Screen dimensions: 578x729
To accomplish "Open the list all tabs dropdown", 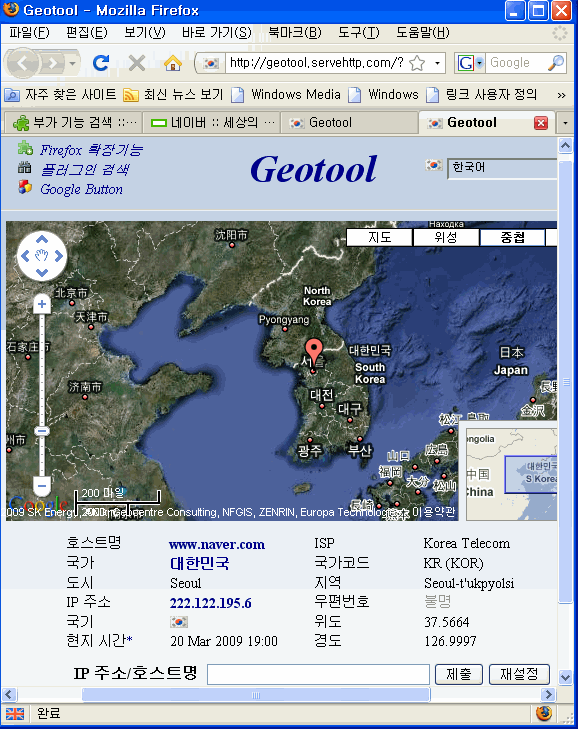I will tap(565, 123).
